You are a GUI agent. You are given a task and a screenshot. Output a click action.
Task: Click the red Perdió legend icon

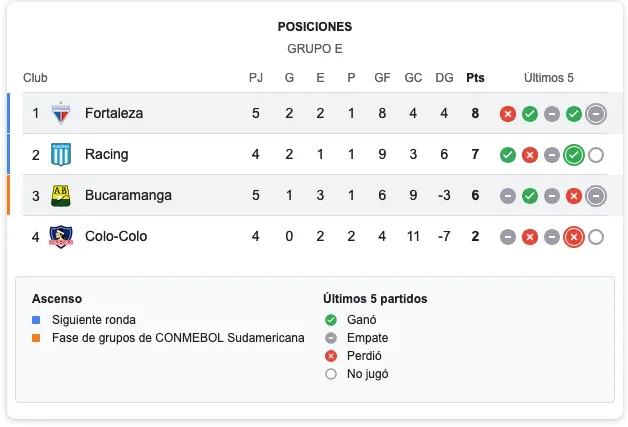(x=331, y=356)
